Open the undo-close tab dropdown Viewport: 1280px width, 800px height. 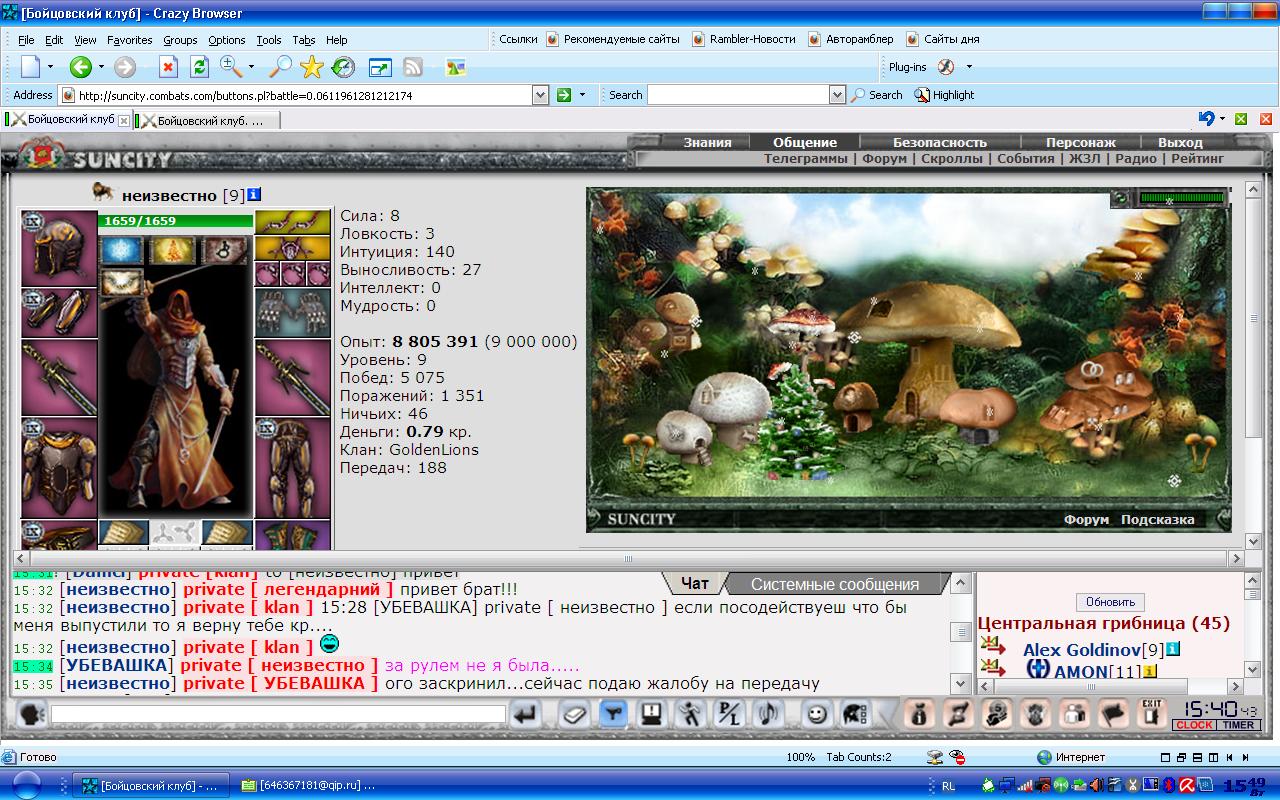pos(1221,119)
